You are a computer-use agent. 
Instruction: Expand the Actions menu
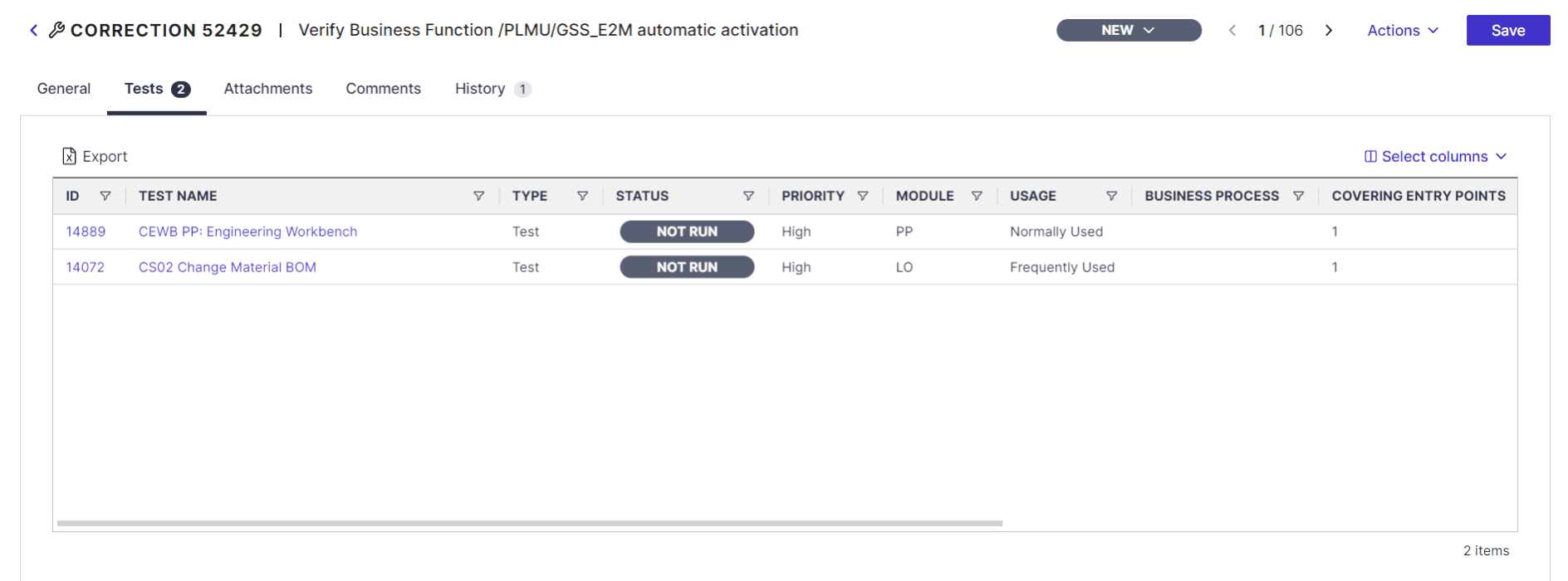coord(1403,31)
